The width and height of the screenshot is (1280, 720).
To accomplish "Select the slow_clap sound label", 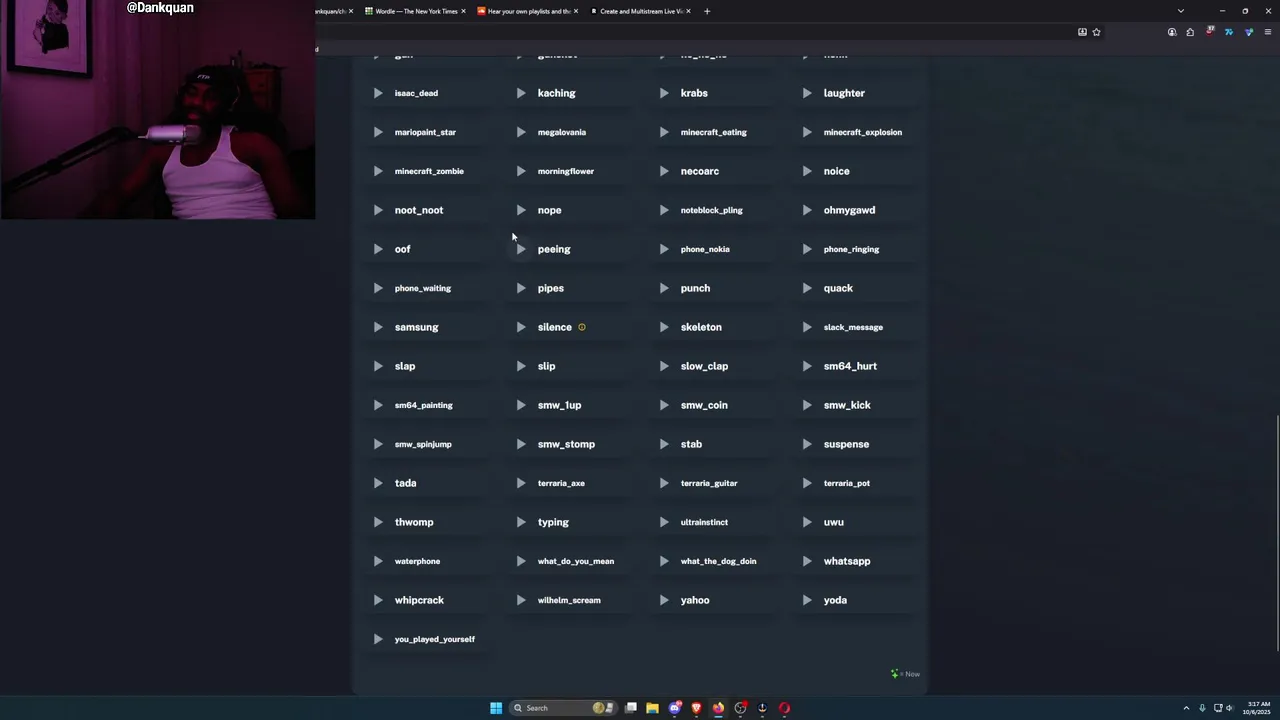I will [704, 366].
